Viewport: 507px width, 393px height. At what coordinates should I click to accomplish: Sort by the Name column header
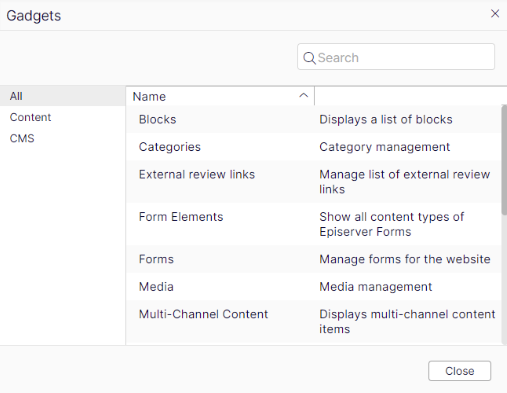tap(220, 96)
